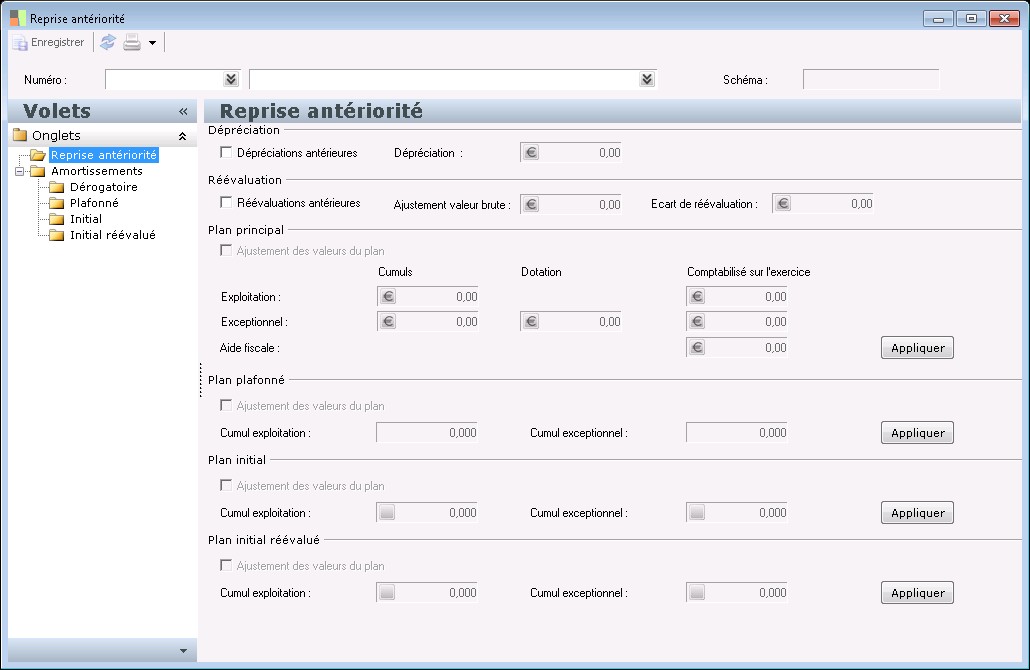Click euro icon in Ajustement valeur brute
This screenshot has height=670, width=1030.
(x=531, y=204)
